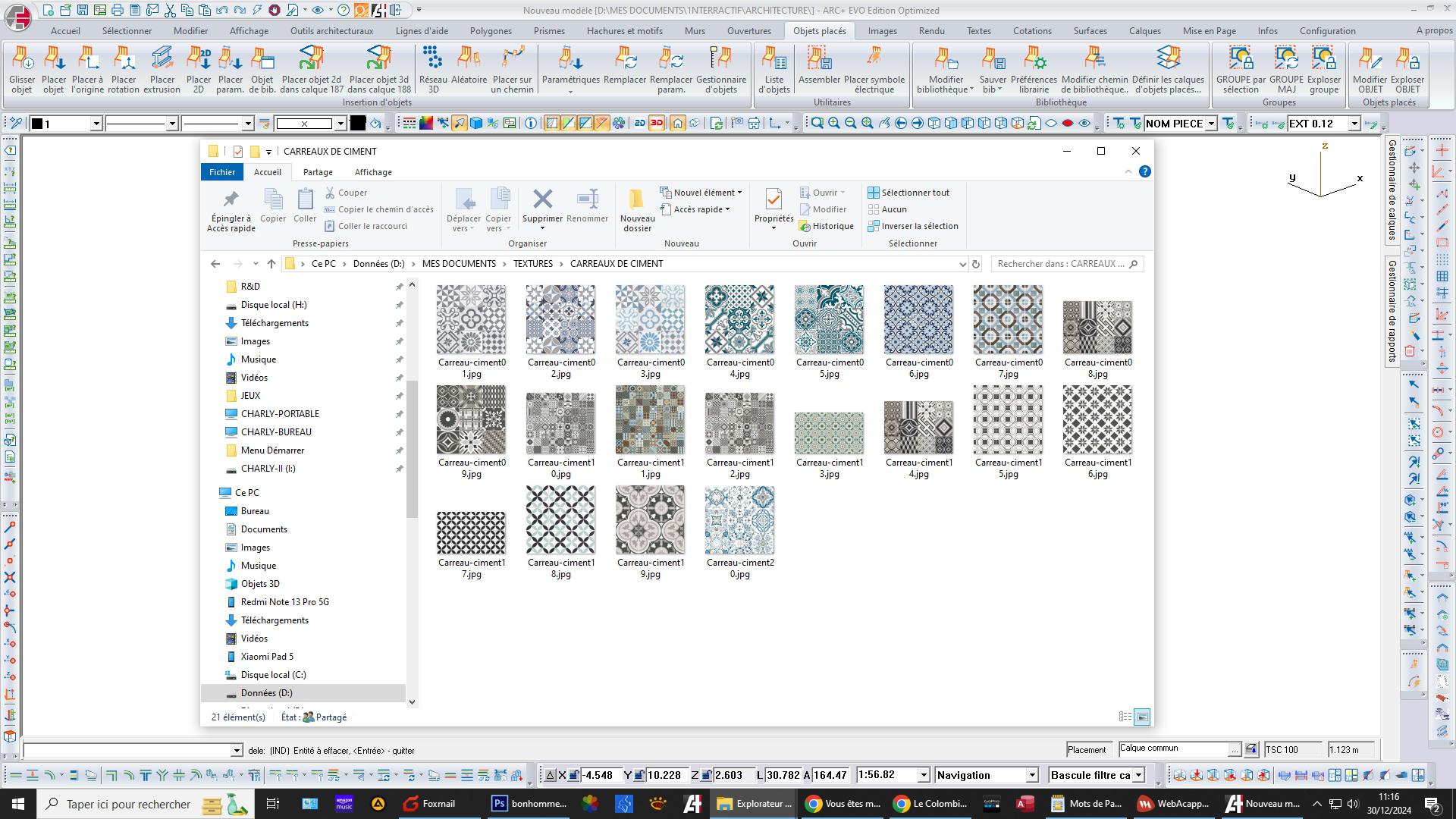Expand the NOM PIECE dropdown

point(1211,124)
